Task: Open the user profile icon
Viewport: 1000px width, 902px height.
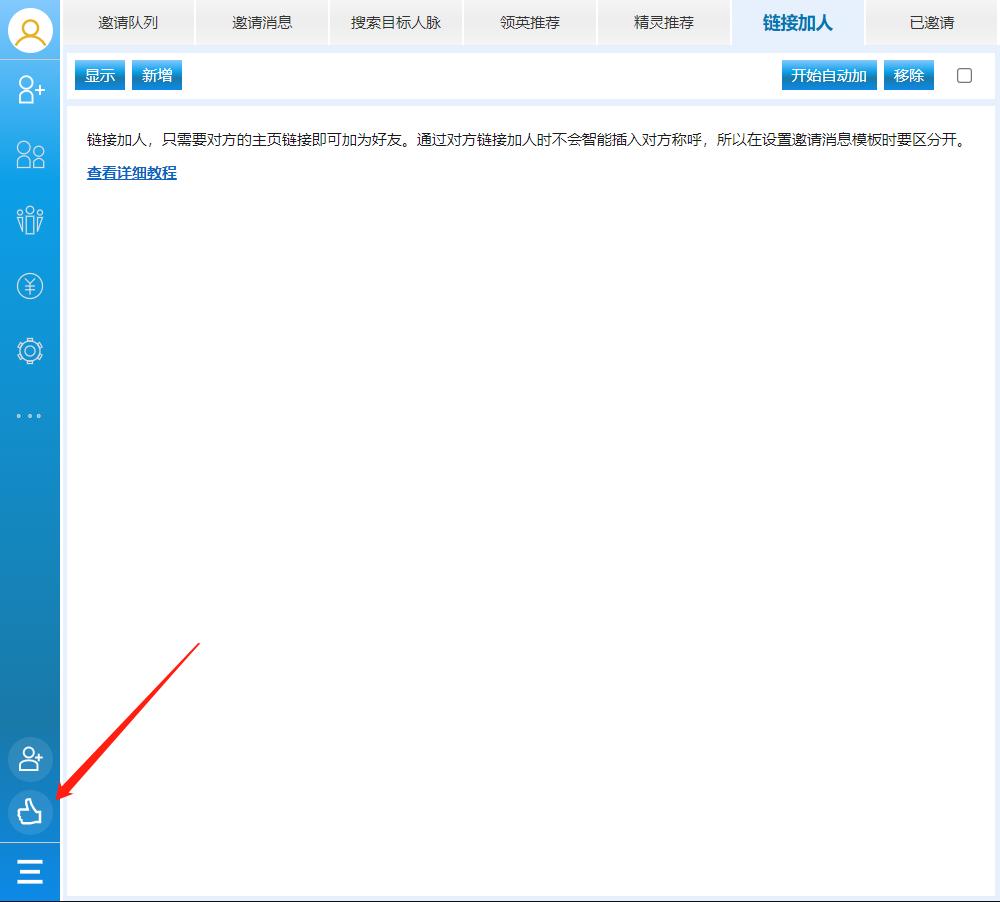Action: coord(30,31)
